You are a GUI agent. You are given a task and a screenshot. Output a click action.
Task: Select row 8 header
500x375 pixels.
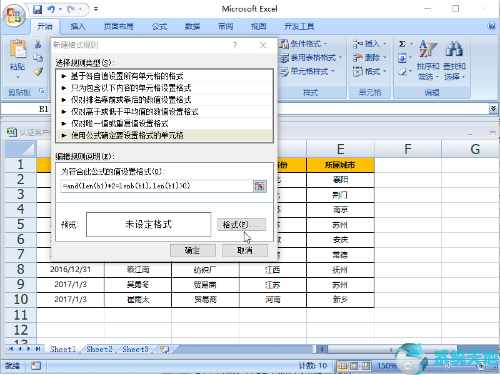tap(21, 269)
